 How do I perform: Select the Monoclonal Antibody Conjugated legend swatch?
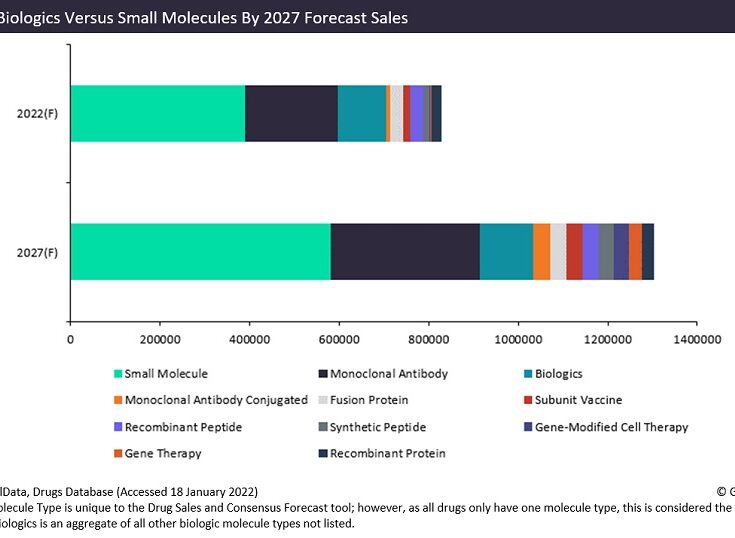point(117,400)
